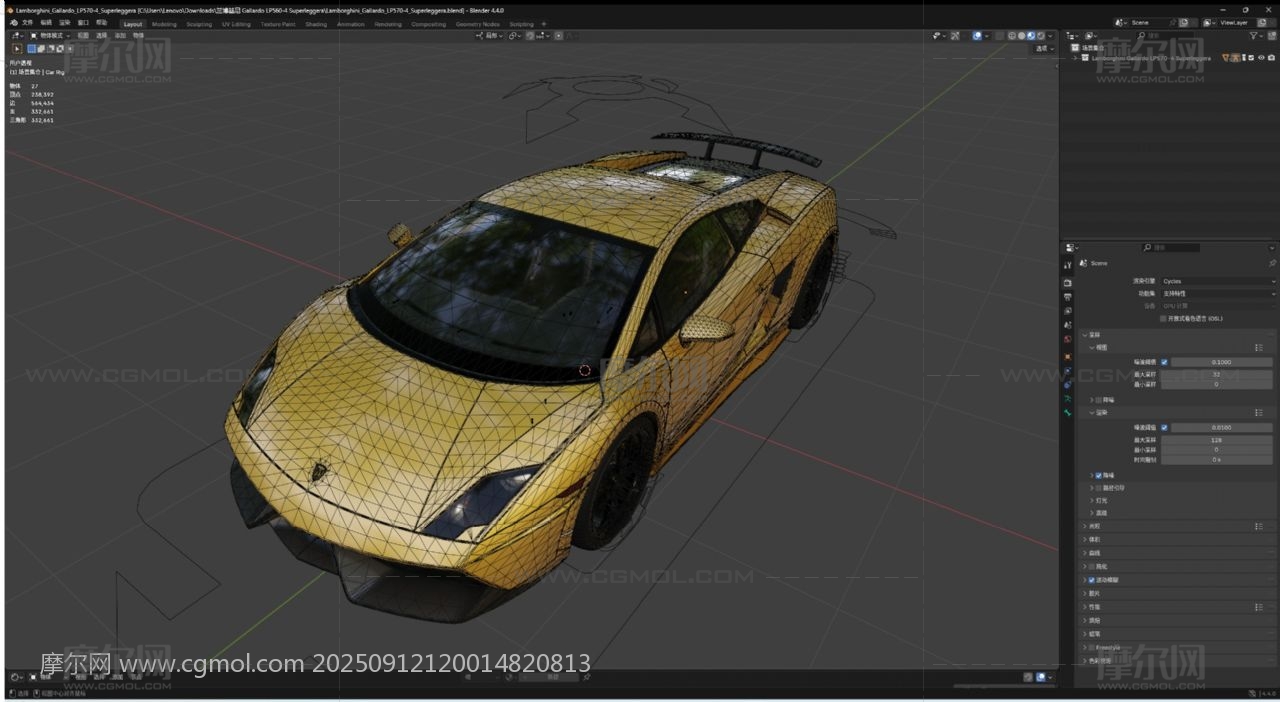
Task: Open the 物体模式 object mode dropdown
Action: 50,36
